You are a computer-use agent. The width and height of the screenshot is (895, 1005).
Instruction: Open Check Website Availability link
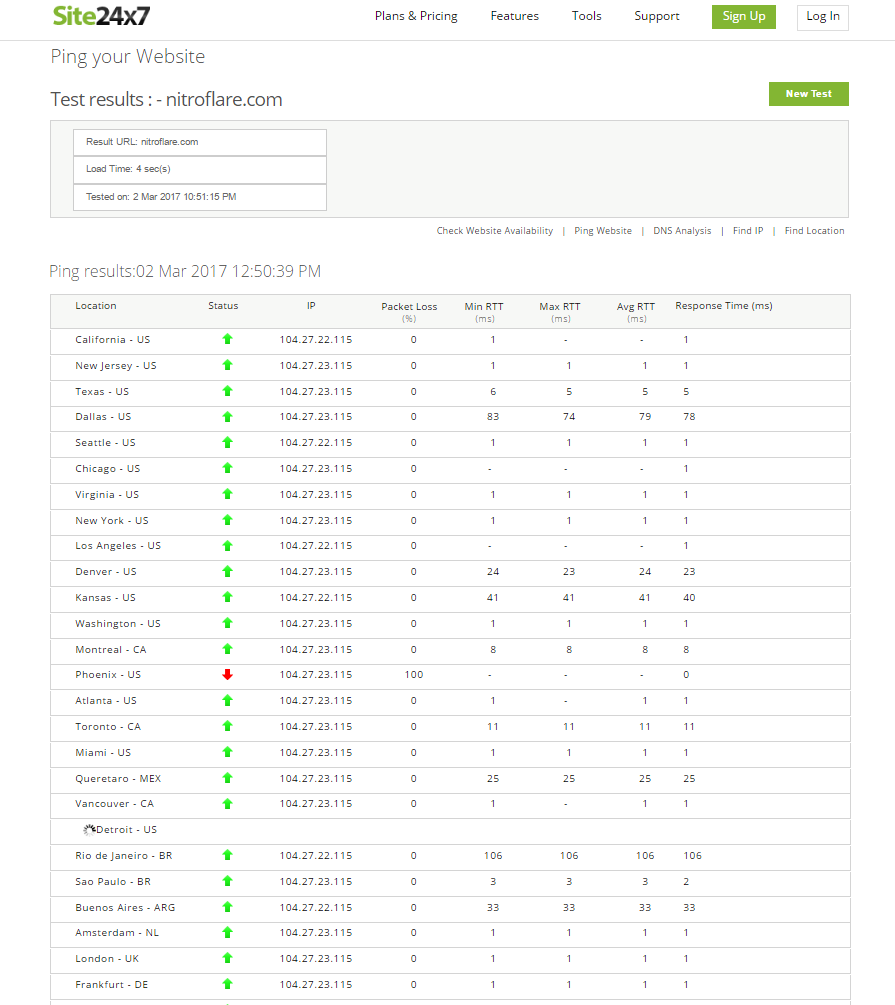tap(494, 231)
